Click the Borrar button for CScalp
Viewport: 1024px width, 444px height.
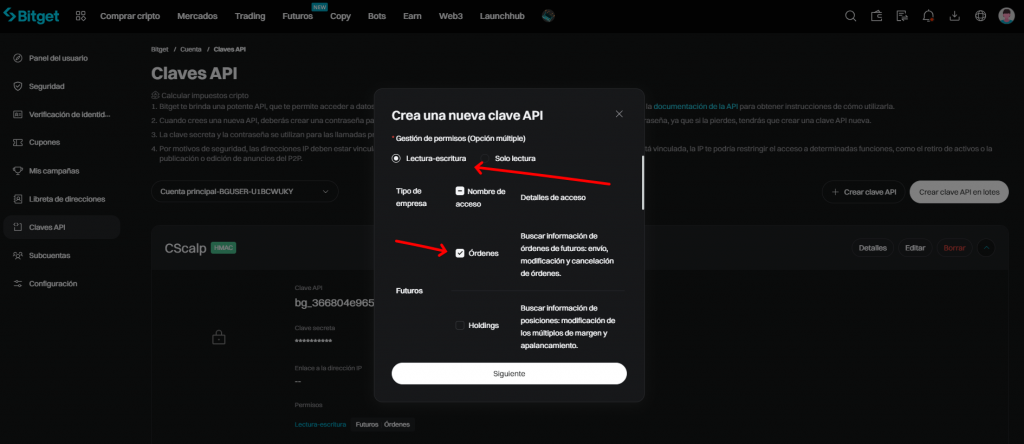[x=954, y=248]
